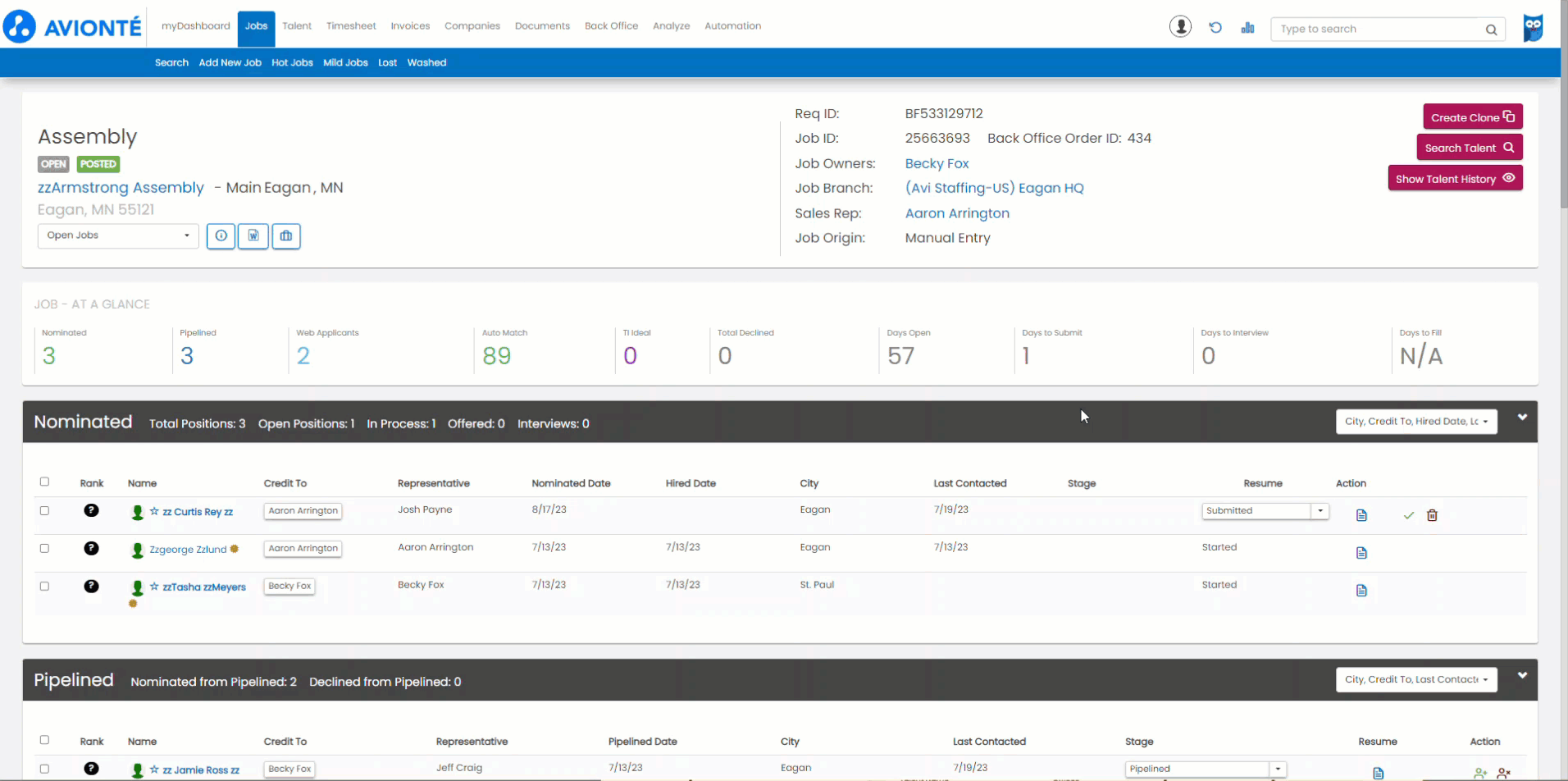Open Nominated column selector dropdown

tap(1416, 422)
